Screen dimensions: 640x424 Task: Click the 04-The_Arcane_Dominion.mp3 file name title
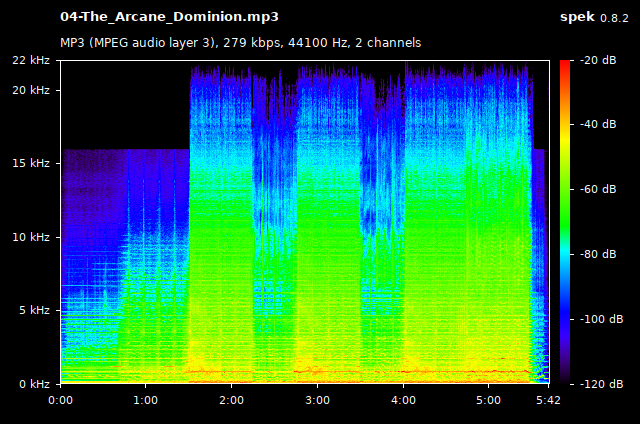[169, 17]
